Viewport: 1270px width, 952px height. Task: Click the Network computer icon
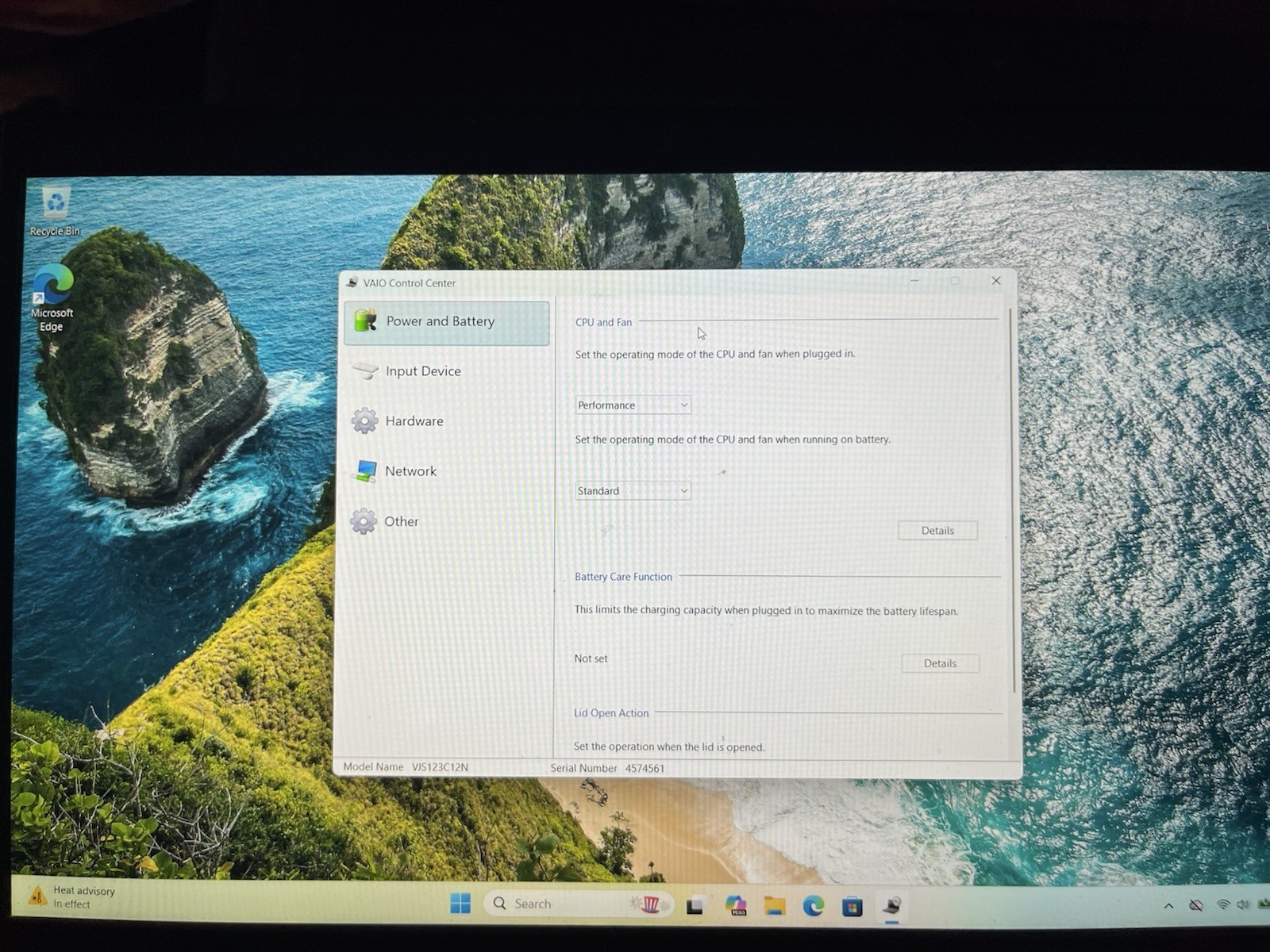(x=365, y=470)
